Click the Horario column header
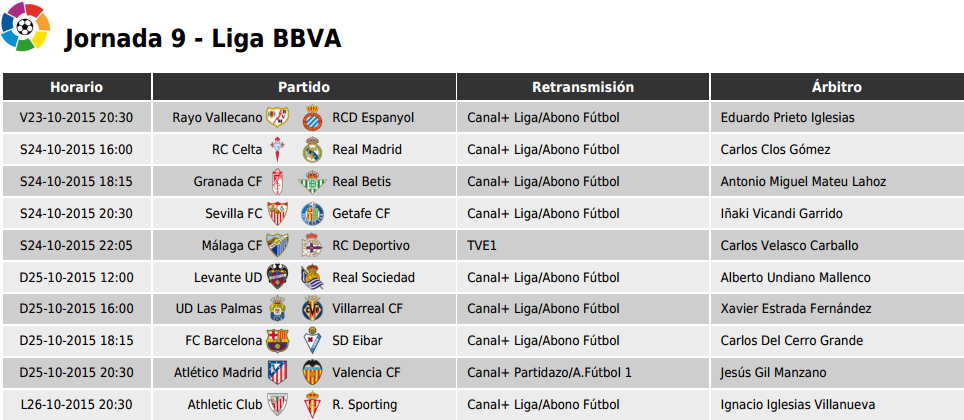 click(77, 87)
